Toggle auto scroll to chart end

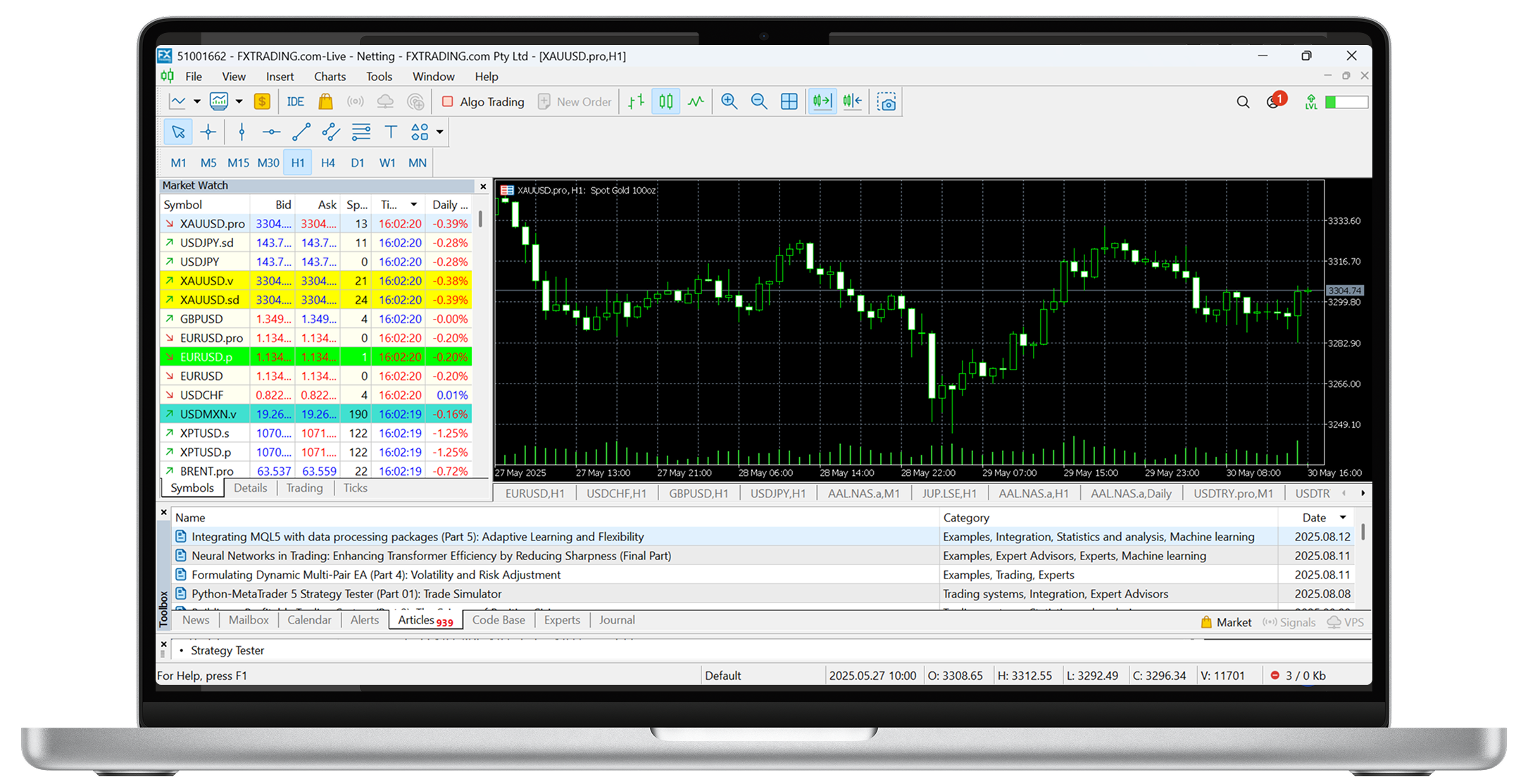coord(822,101)
